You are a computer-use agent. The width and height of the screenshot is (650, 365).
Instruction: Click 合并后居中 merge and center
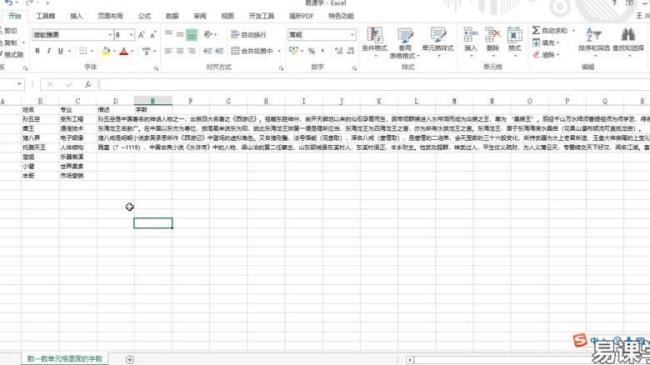pos(252,51)
